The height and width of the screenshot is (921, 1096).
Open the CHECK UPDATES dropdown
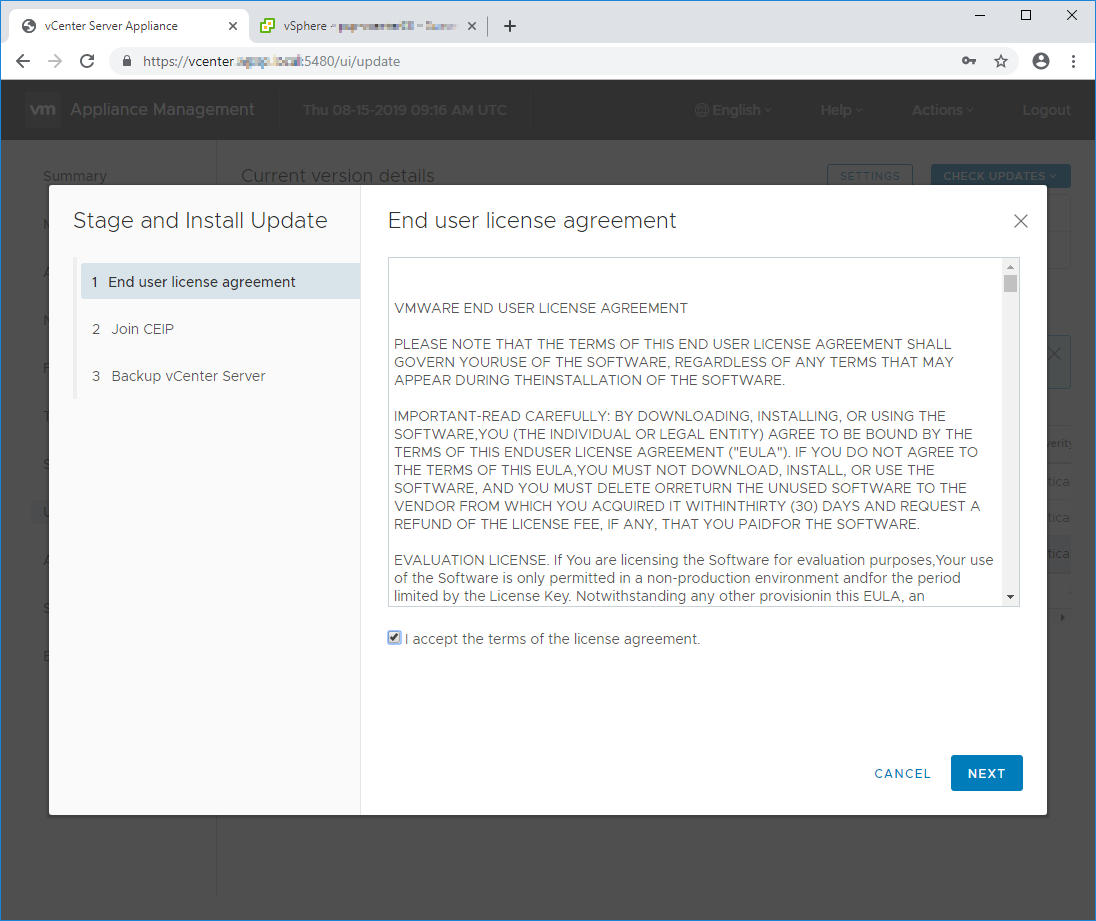[1000, 176]
